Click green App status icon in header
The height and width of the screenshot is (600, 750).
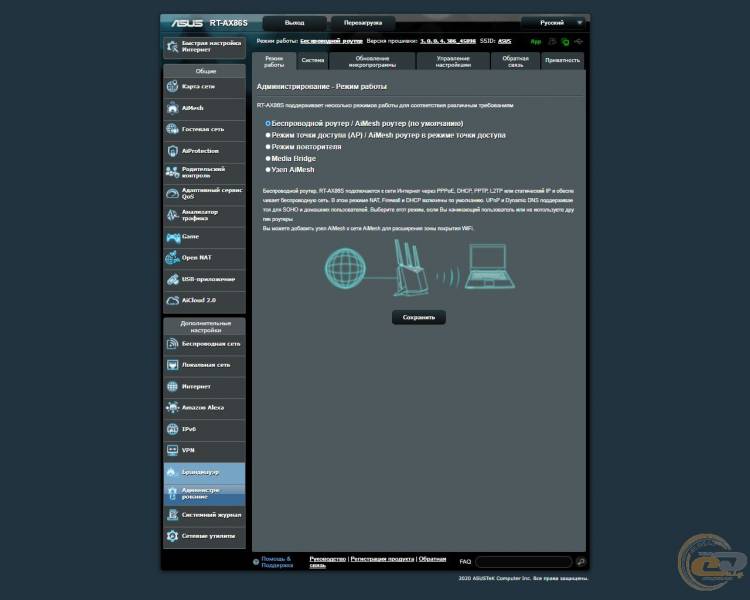tap(536, 42)
